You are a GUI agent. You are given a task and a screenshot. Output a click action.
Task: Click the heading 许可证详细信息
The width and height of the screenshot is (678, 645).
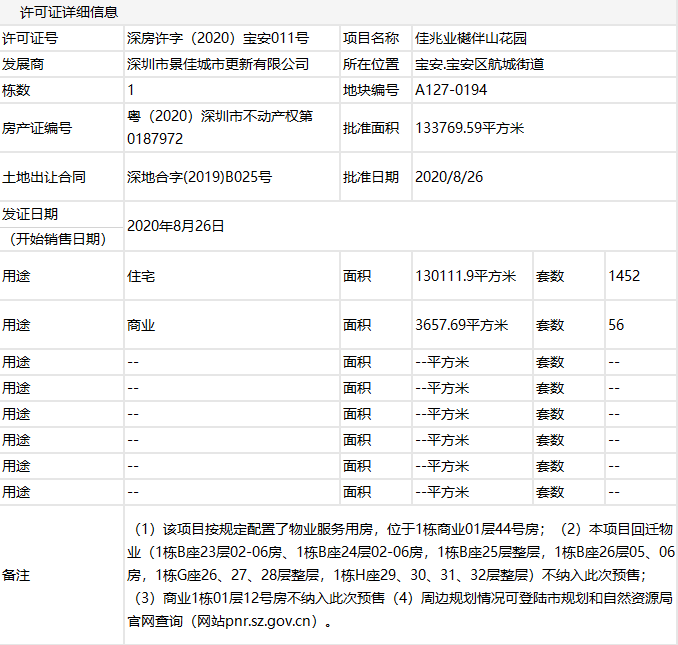tap(69, 12)
